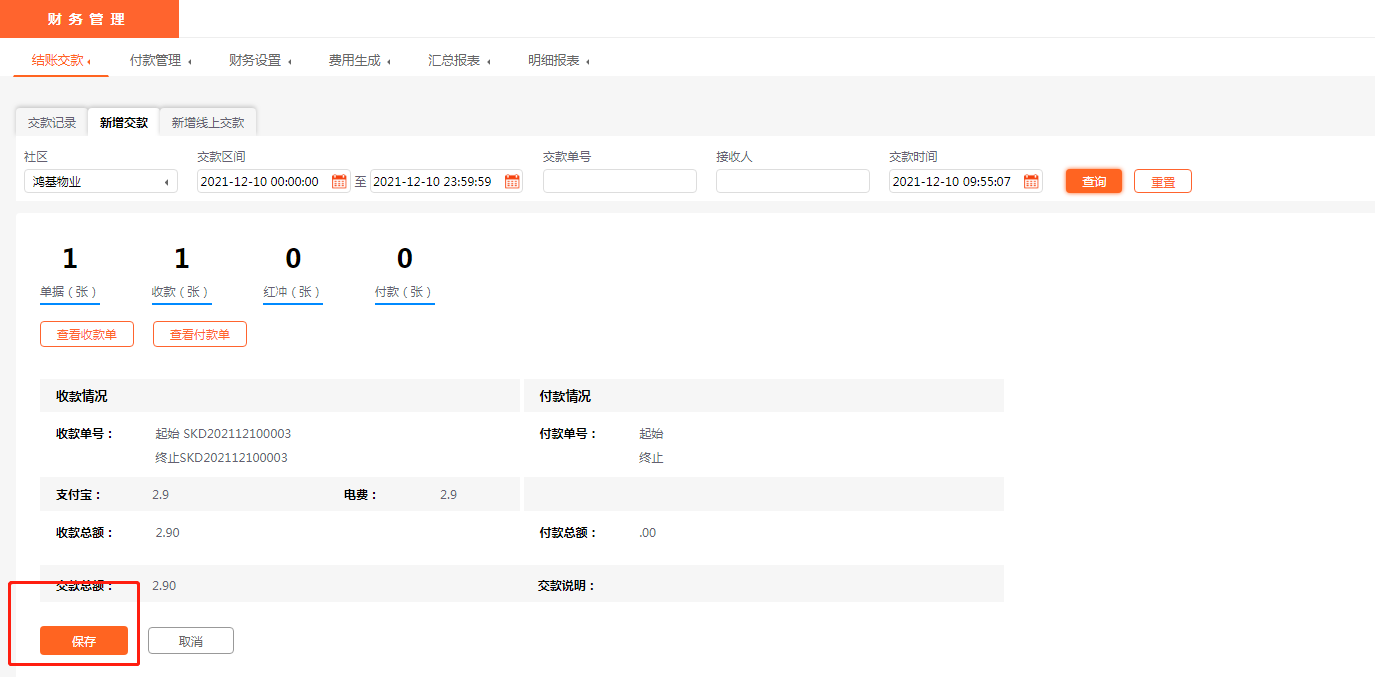Screen dimensions: 1375x677
Task: Expand the 付款管理 menu
Action: tap(159, 60)
